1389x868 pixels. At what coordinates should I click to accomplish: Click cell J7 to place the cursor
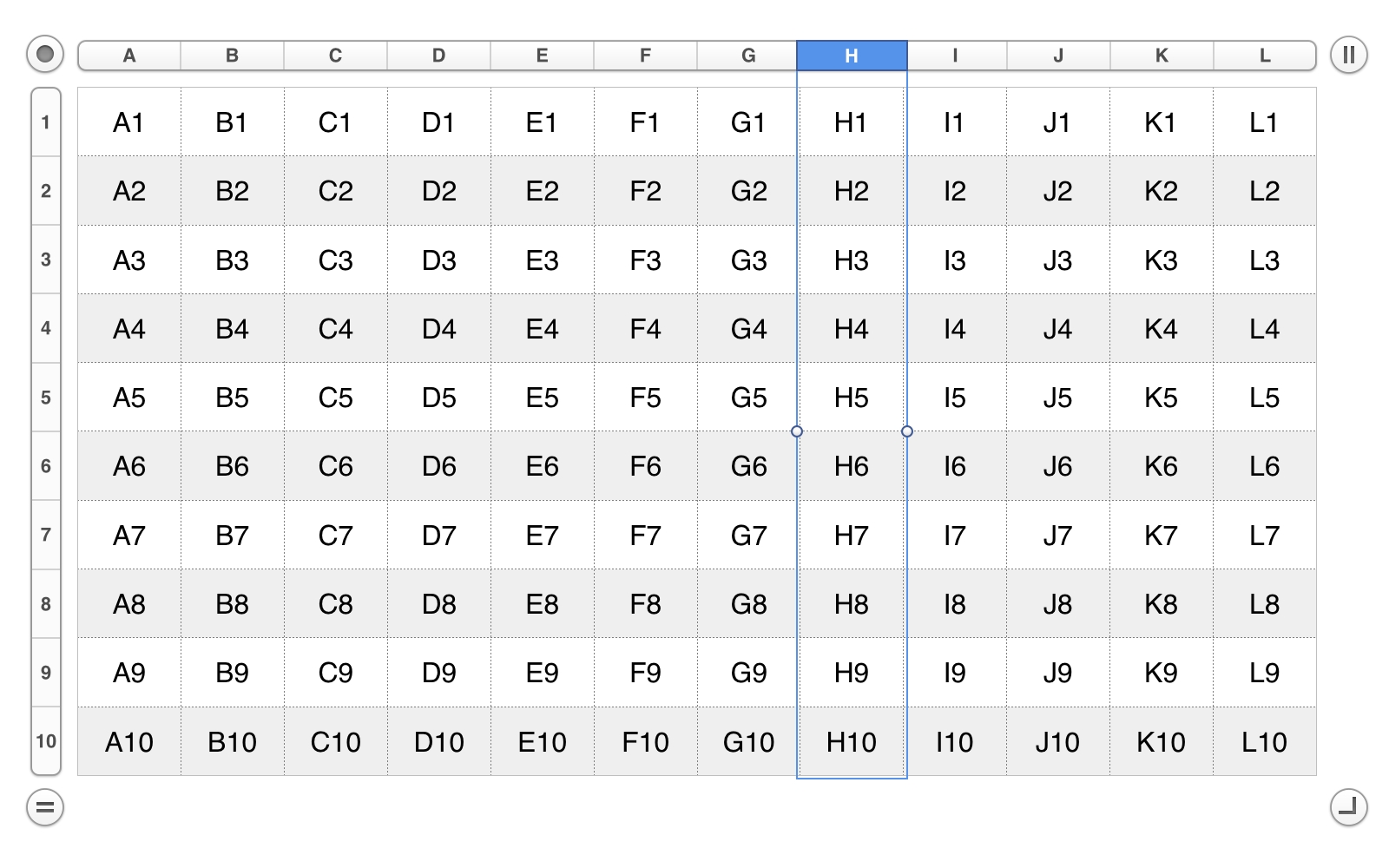click(x=1058, y=536)
